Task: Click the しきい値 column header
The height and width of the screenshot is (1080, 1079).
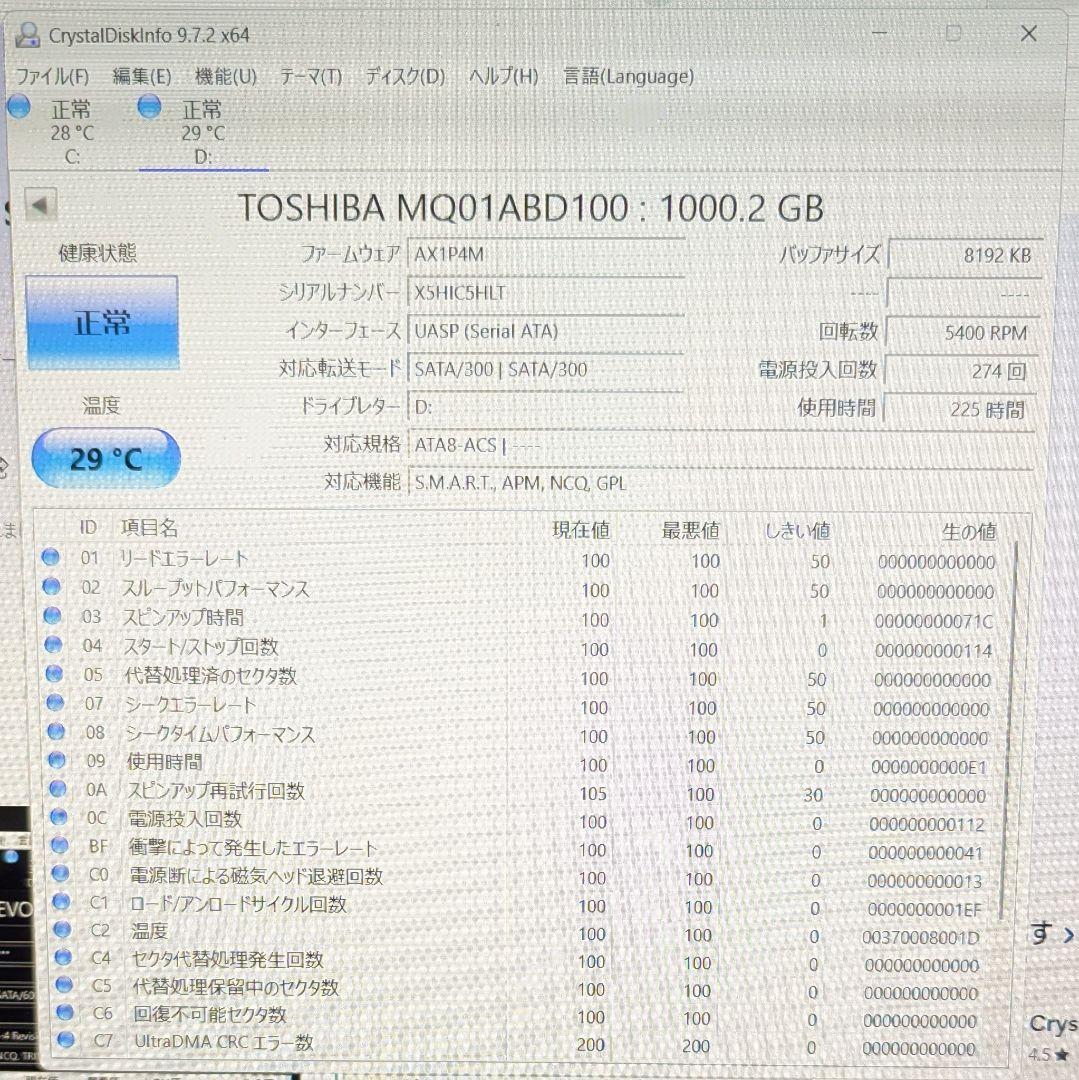Action: pos(797,531)
